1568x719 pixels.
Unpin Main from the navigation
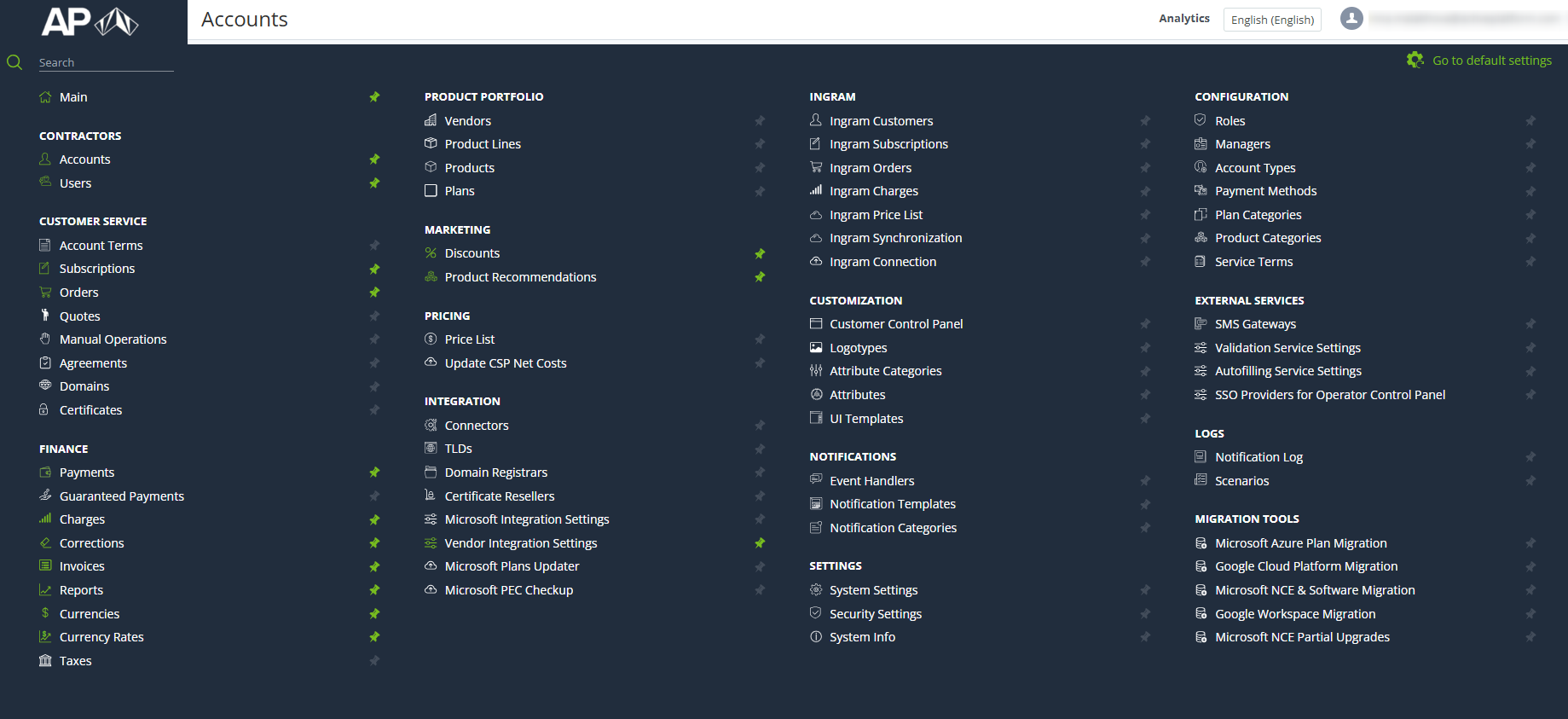pyautogui.click(x=374, y=97)
